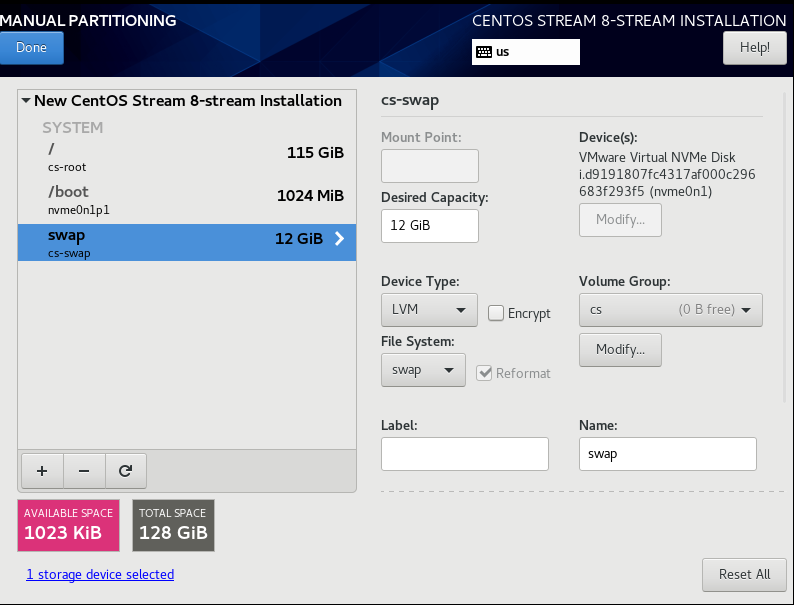The width and height of the screenshot is (794, 605).
Task: Toggle the Encrypt checkbox
Action: (496, 313)
